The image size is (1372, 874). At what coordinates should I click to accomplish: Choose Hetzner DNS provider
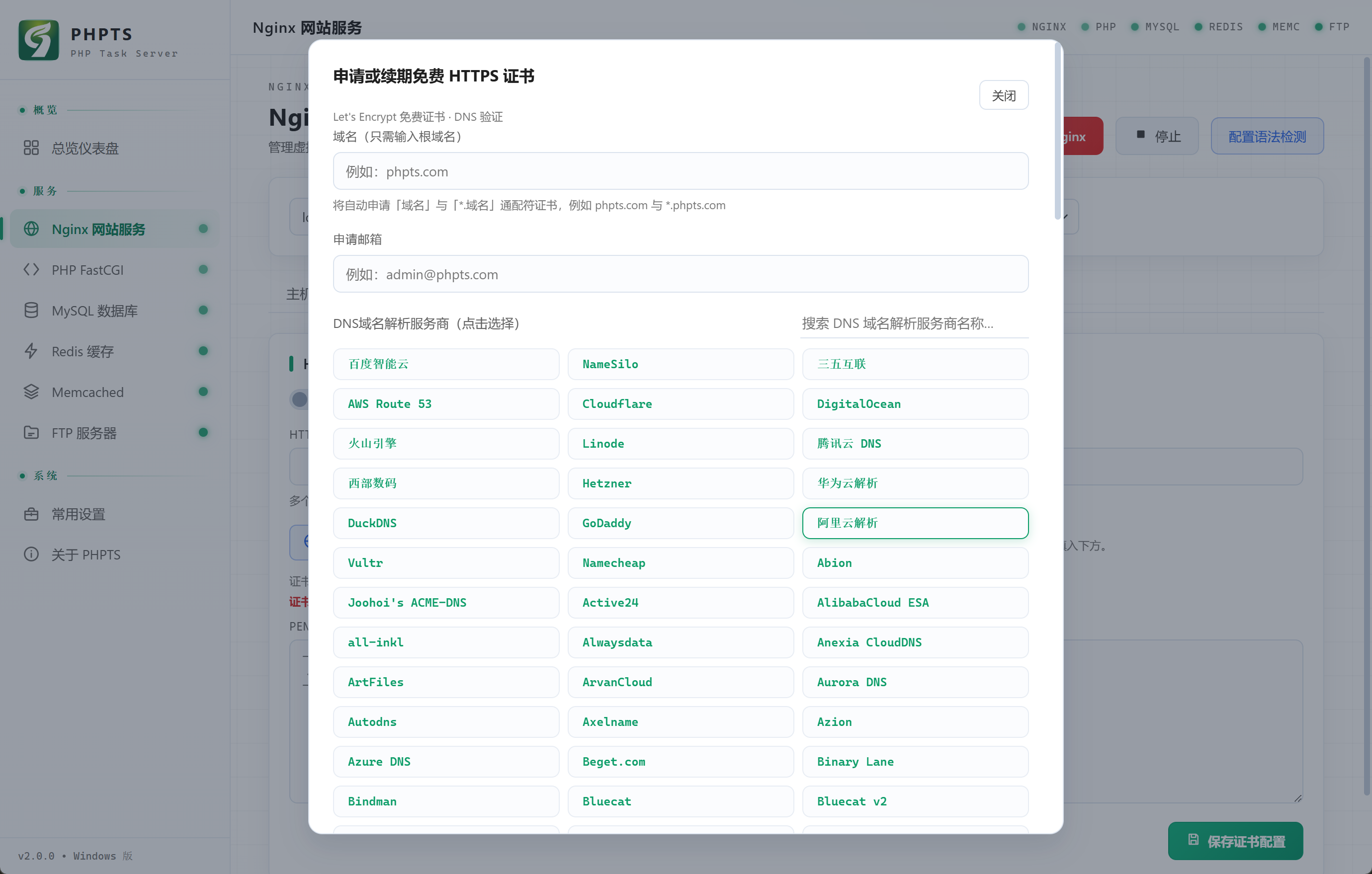pos(681,483)
